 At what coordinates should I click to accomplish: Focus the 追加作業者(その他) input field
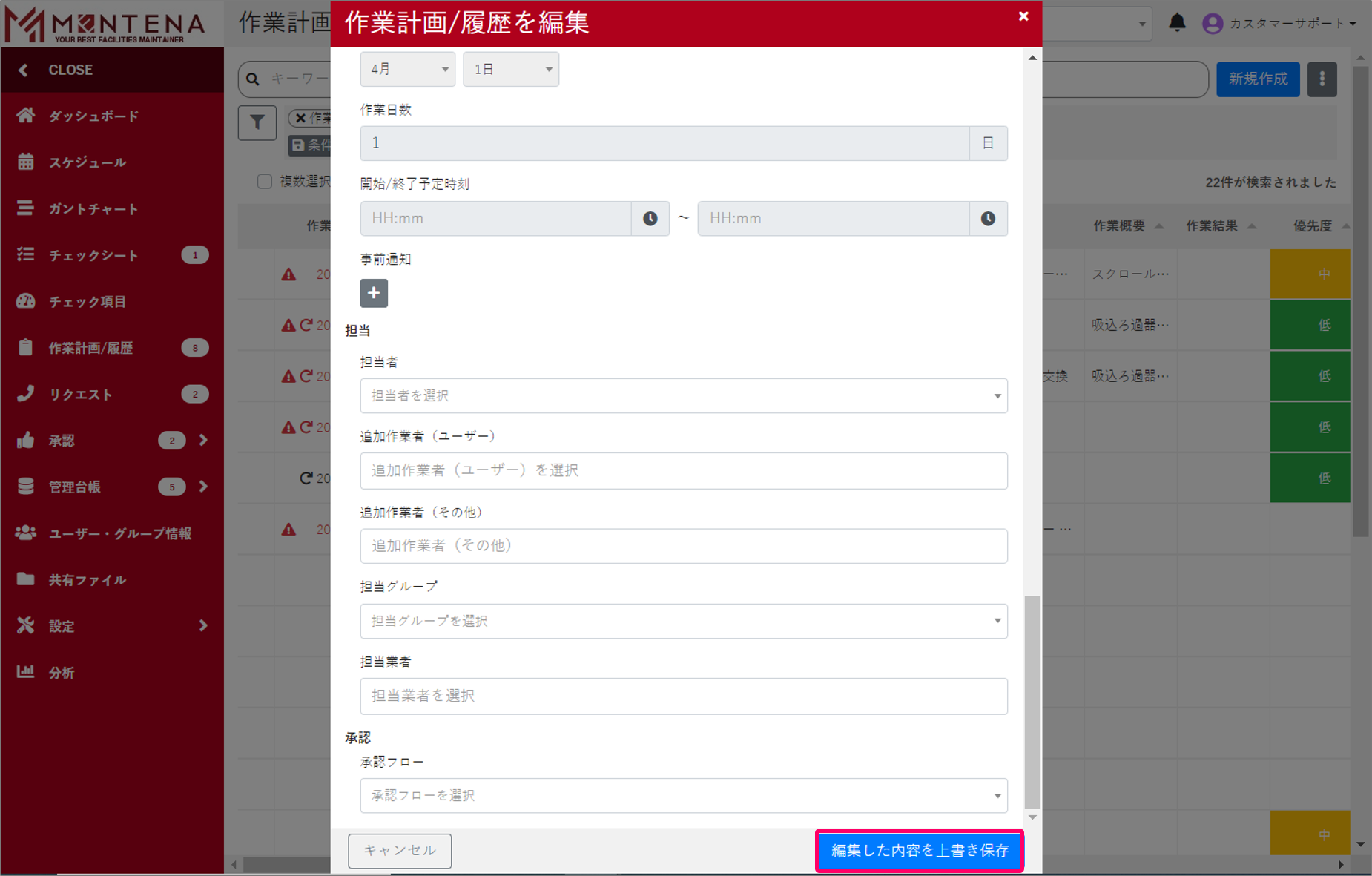pyautogui.click(x=683, y=546)
